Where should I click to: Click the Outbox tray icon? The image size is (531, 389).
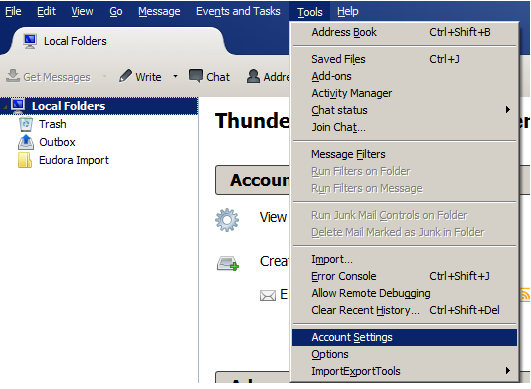(x=26, y=142)
